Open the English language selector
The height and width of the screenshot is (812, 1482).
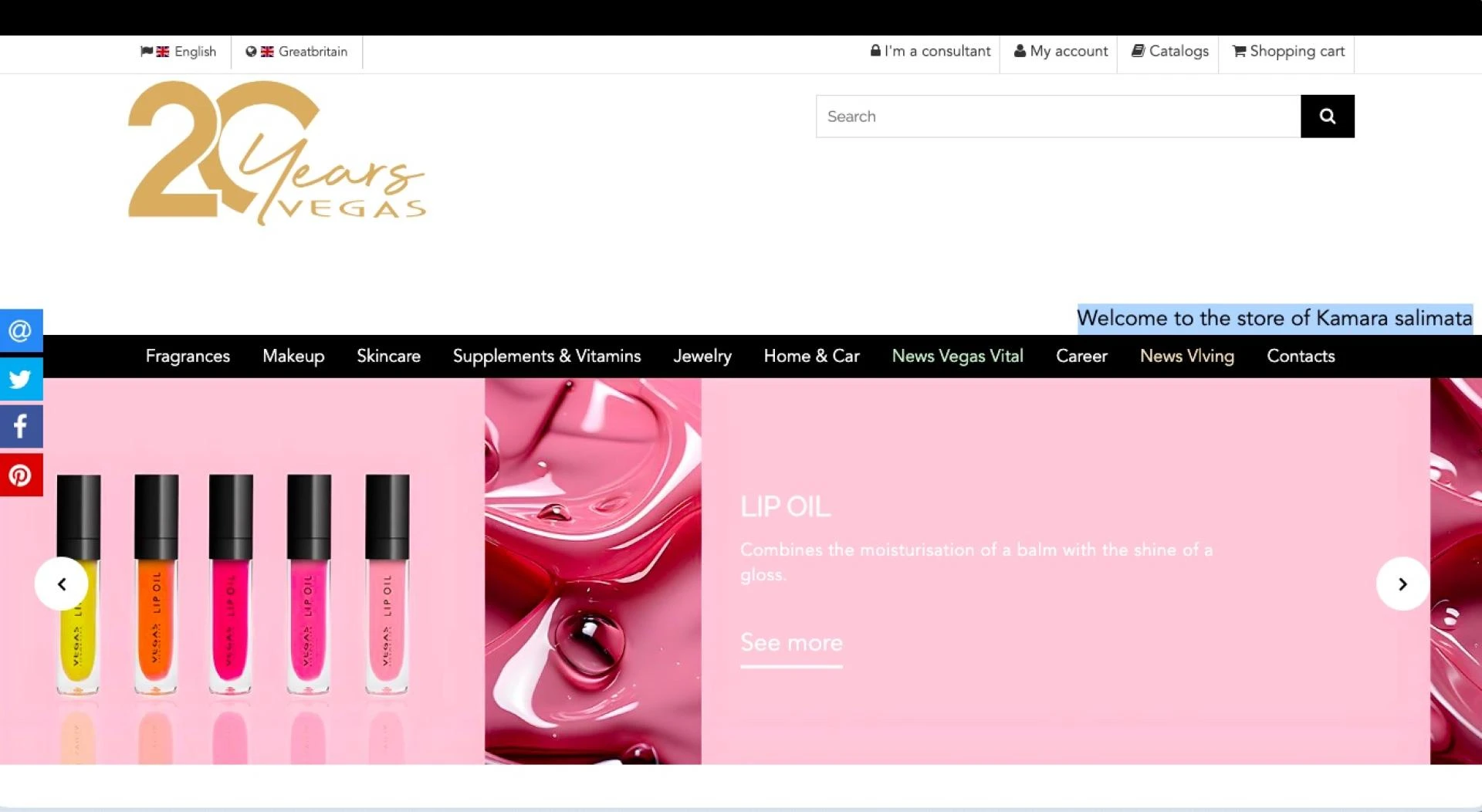[x=178, y=52]
